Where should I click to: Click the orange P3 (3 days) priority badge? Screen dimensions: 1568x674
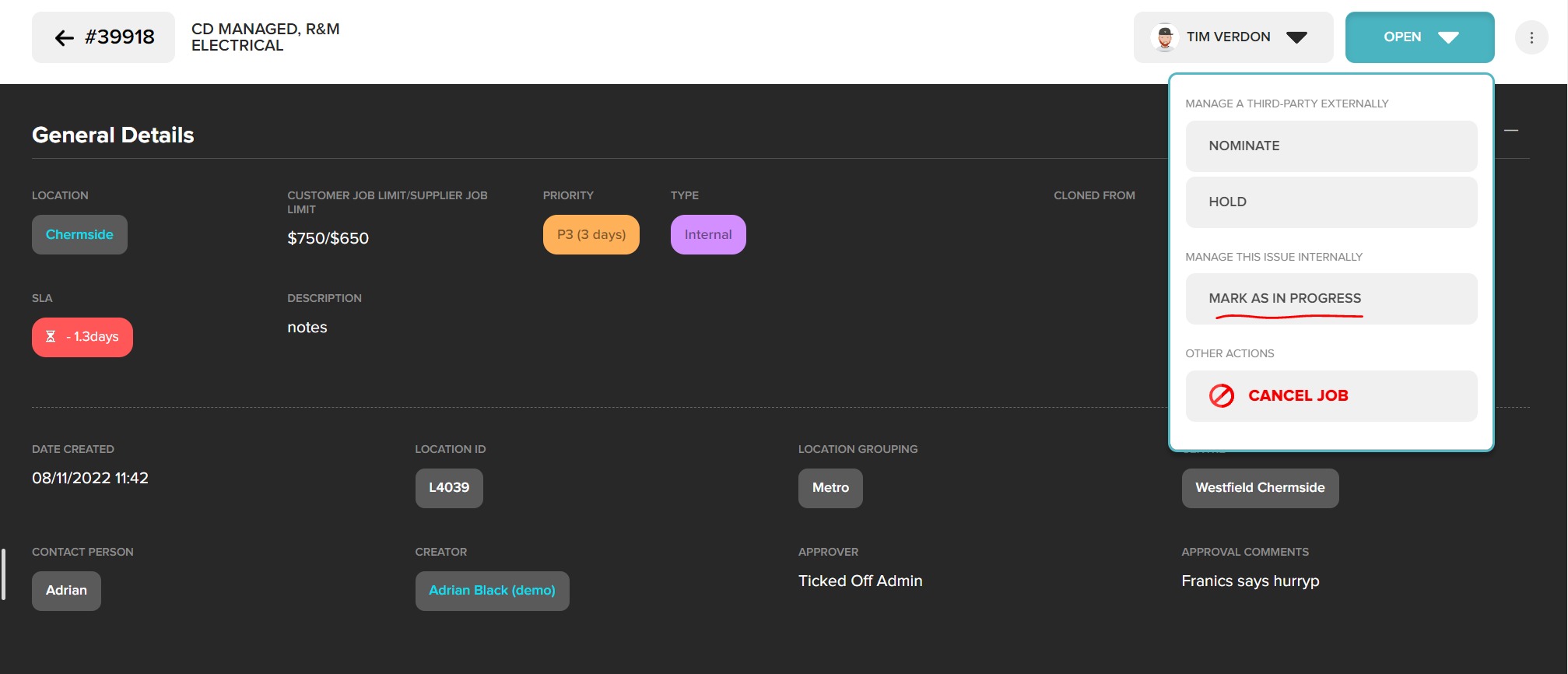591,235
